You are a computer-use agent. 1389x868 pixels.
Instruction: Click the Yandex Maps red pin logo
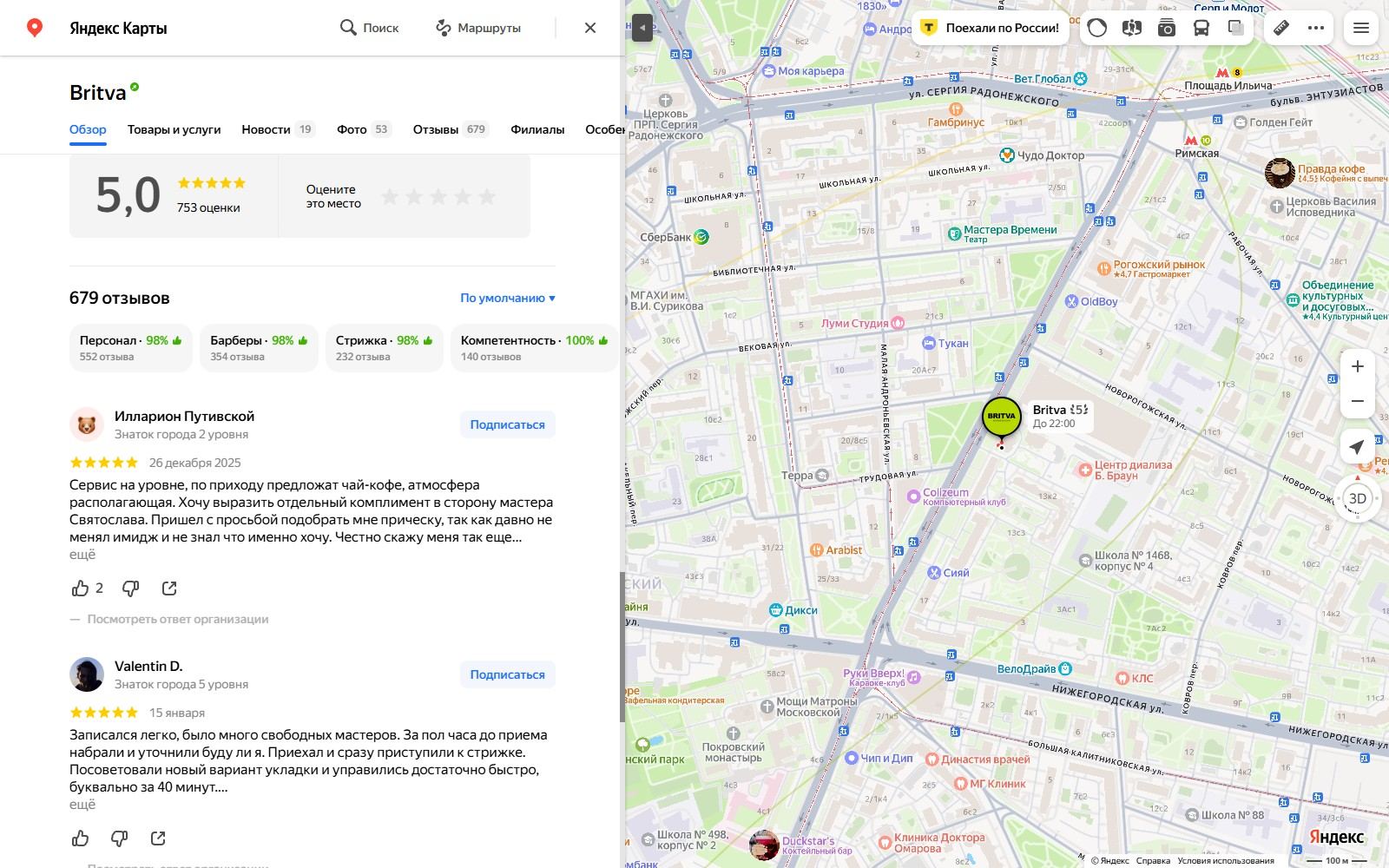click(x=35, y=28)
